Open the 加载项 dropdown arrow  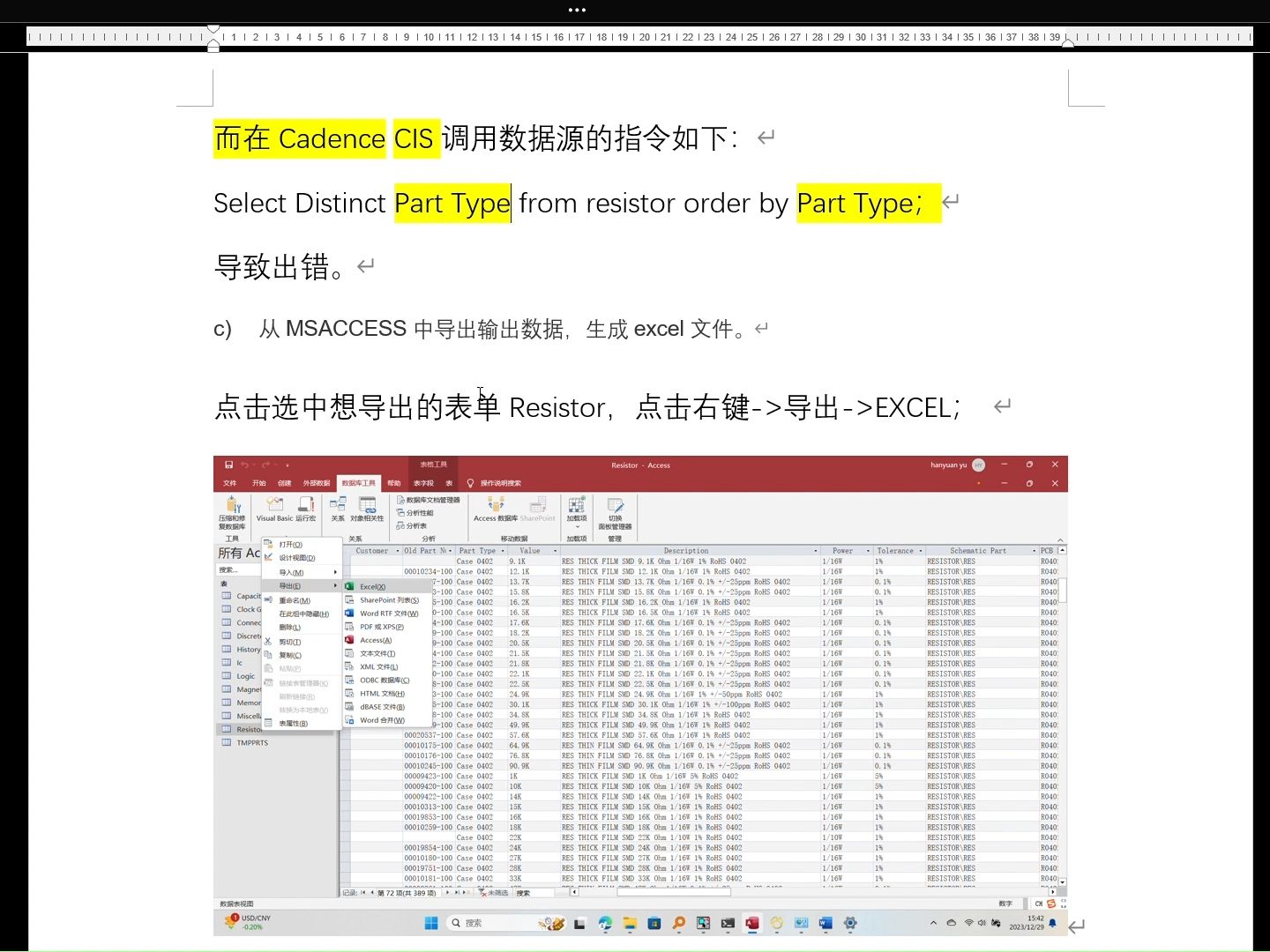(577, 525)
